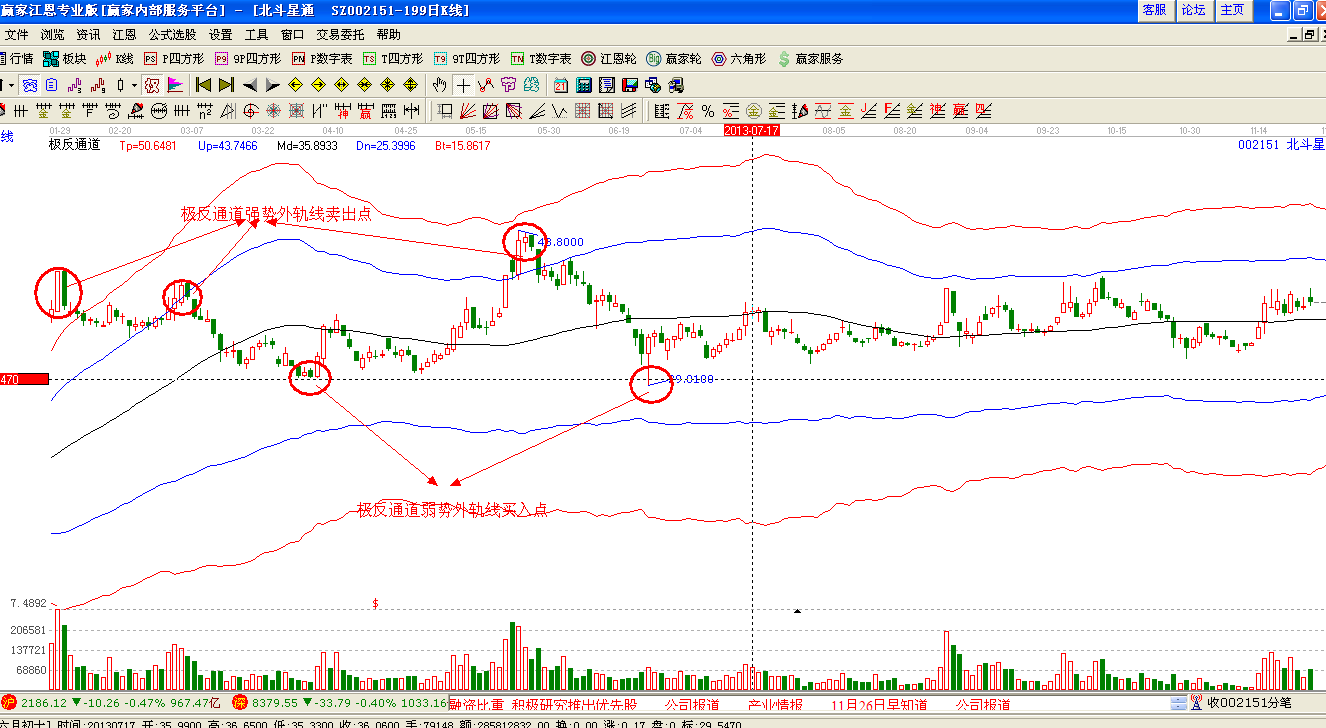This screenshot has height=728, width=1326.
Task: Expand the candlestick type dropdown arrow
Action: (x=134, y=85)
